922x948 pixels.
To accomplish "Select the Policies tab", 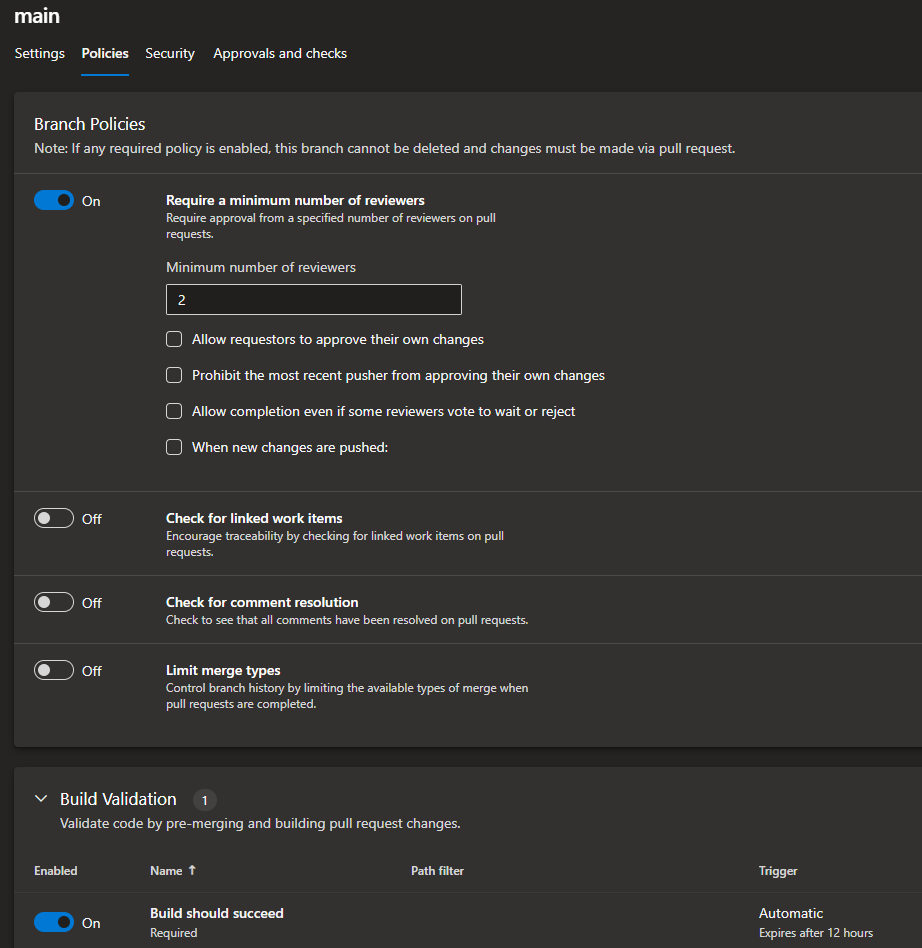I will (x=105, y=54).
